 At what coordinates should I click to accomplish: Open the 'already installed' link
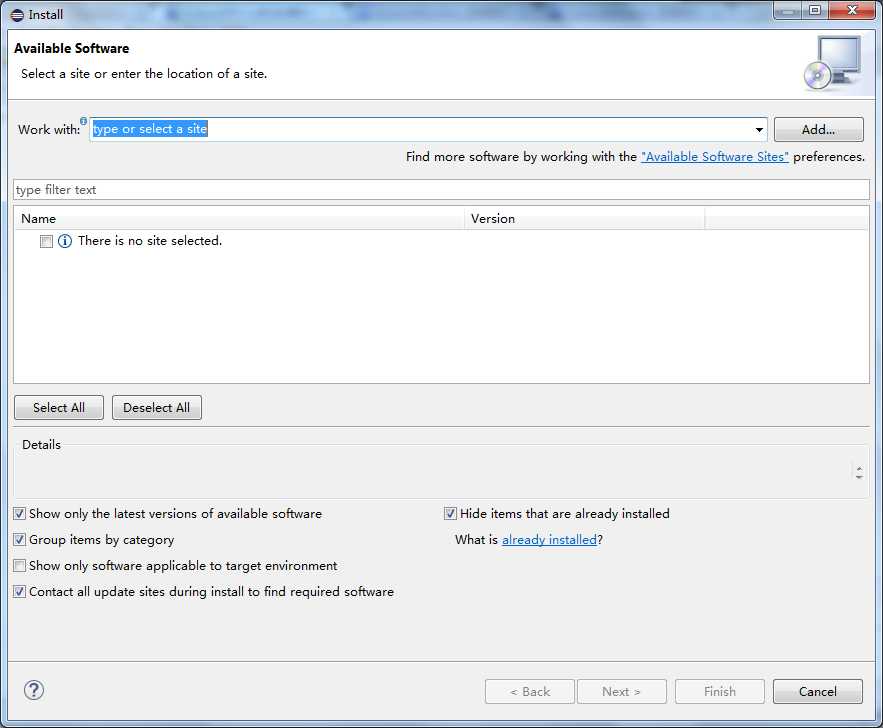(549, 539)
